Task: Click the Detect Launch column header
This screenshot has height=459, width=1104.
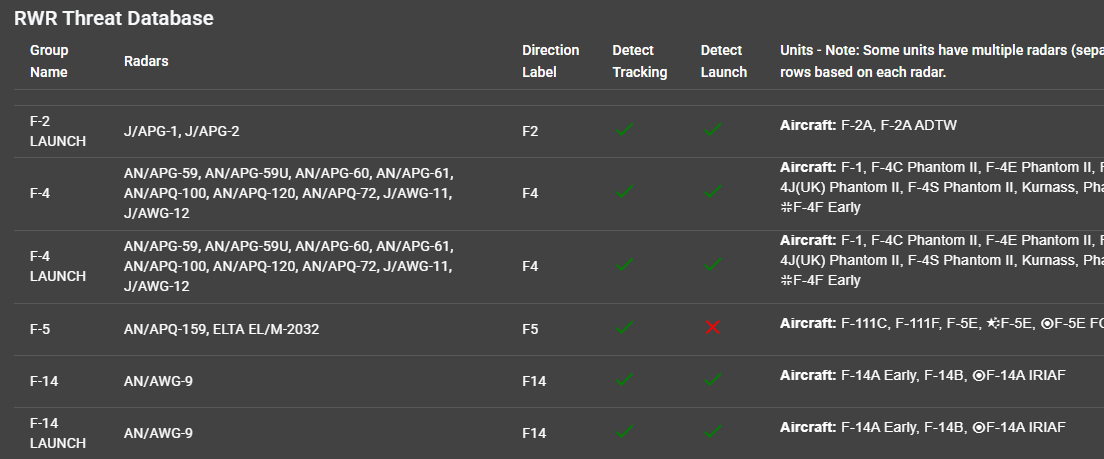Action: 723,61
